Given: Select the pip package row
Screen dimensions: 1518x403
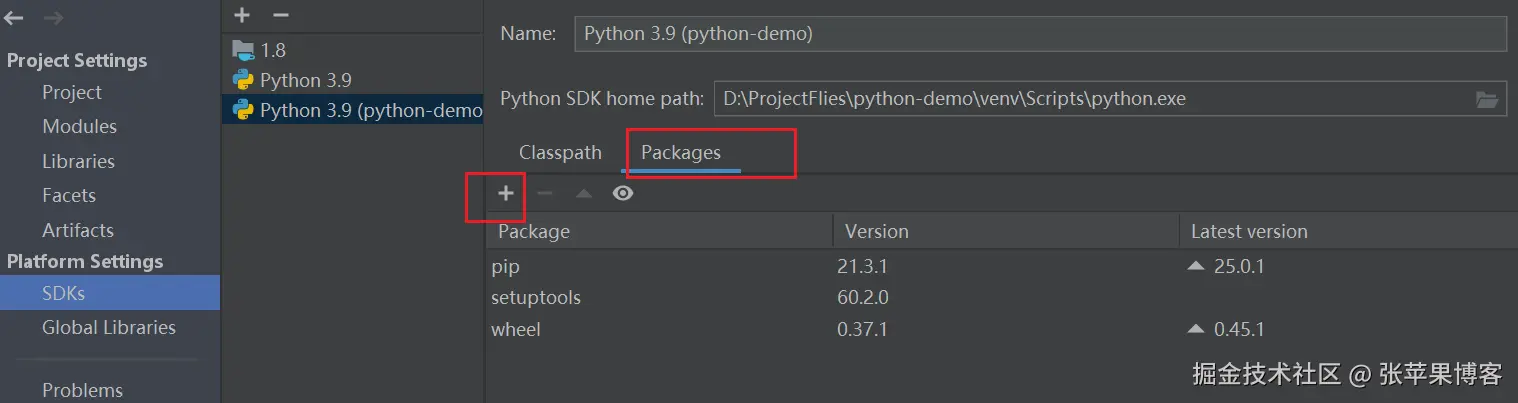Looking at the screenshot, I should [x=660, y=267].
